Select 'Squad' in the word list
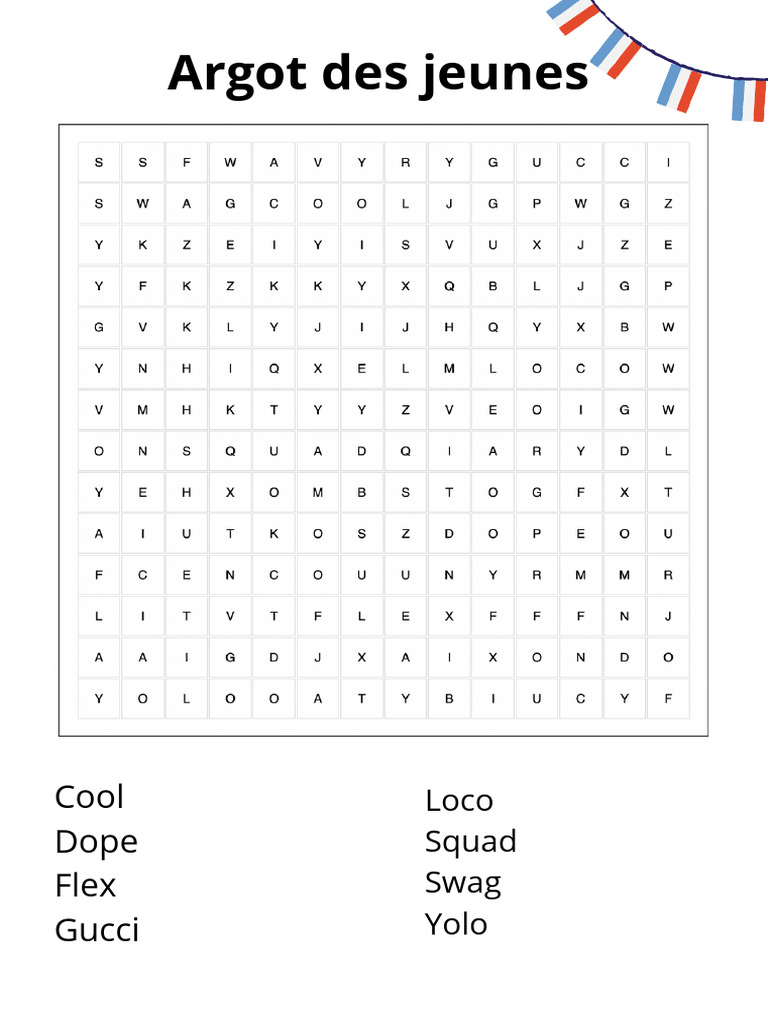The height and width of the screenshot is (1024, 768). (x=470, y=841)
